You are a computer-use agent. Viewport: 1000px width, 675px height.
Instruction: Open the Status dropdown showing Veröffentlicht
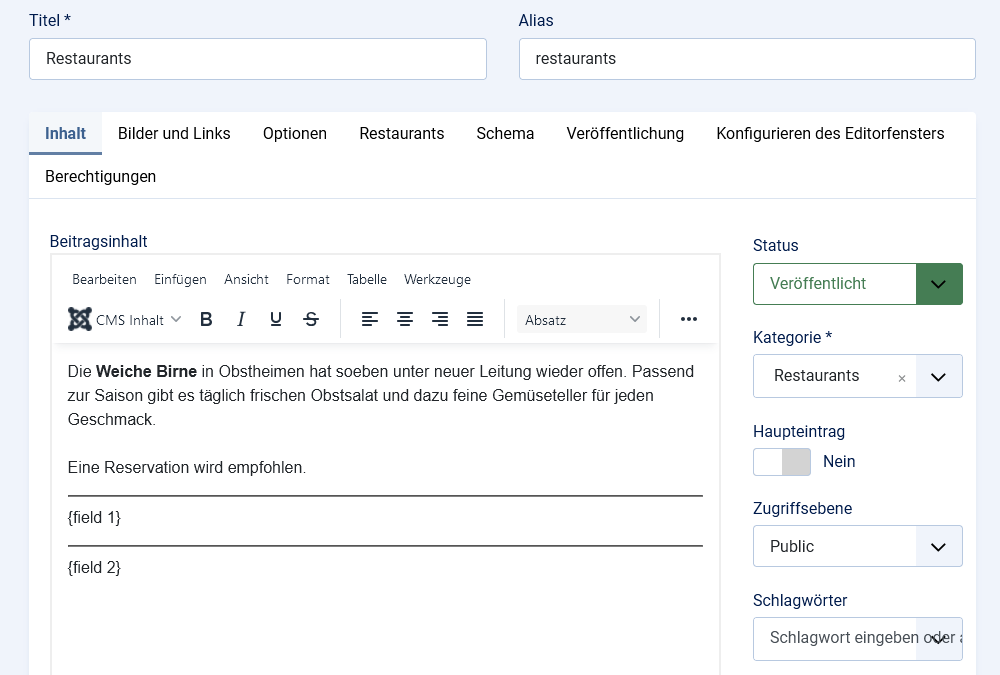click(x=857, y=284)
